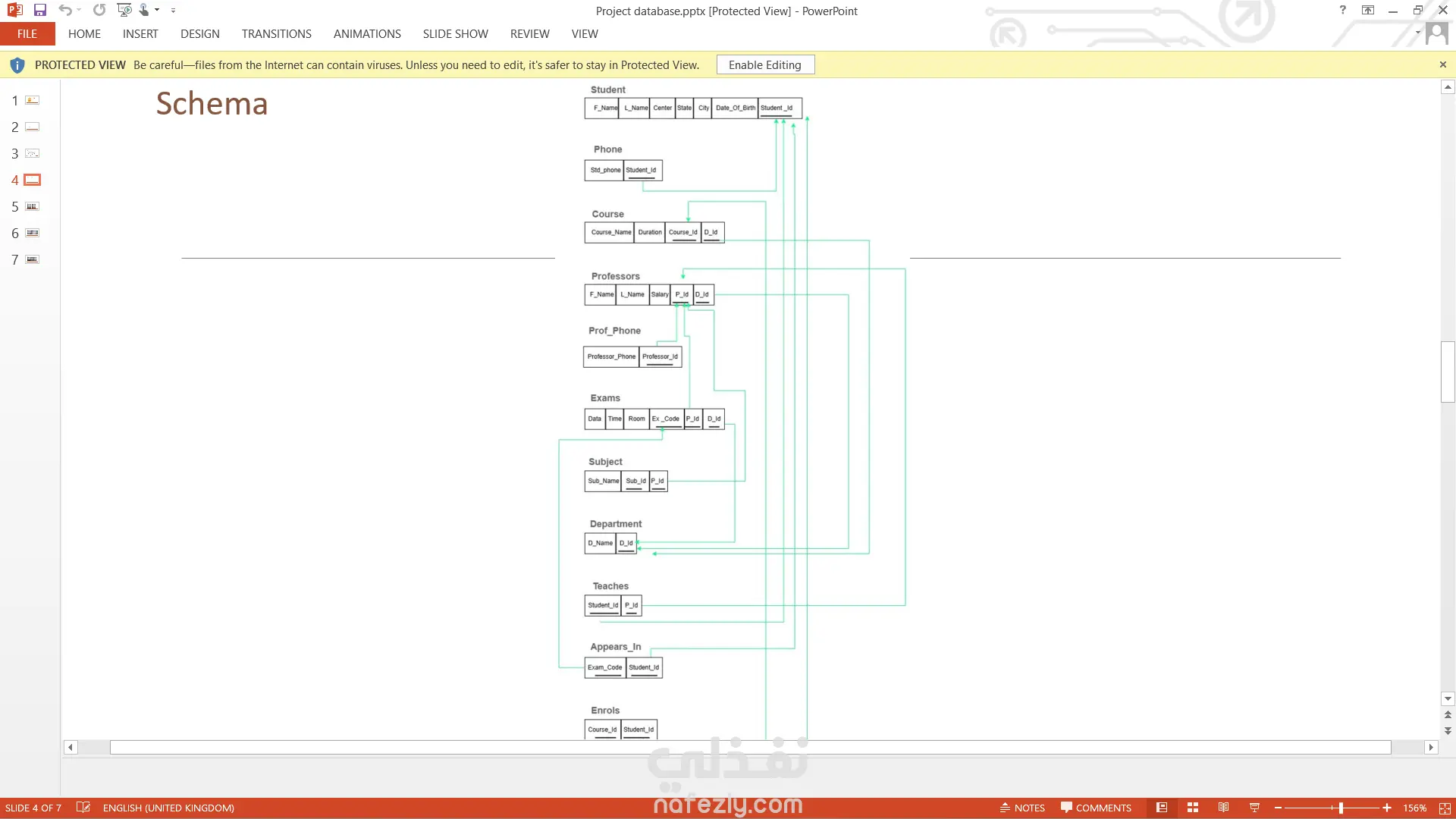Click the Protected View shield icon
The width and height of the screenshot is (1456, 819).
click(x=17, y=65)
